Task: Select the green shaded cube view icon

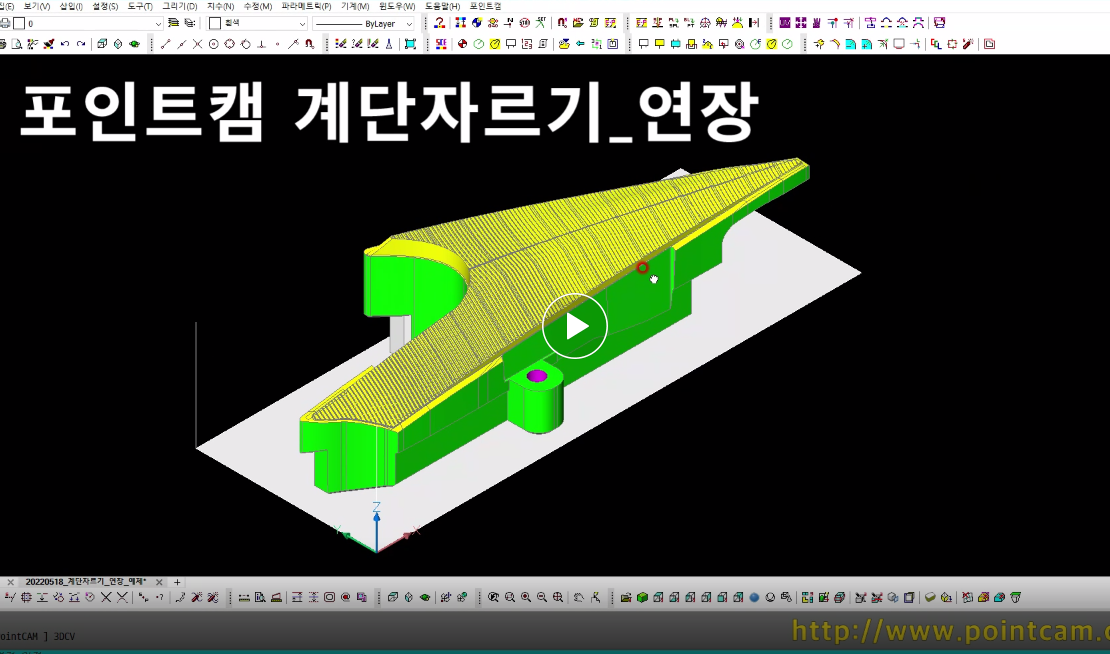Action: coord(642,597)
